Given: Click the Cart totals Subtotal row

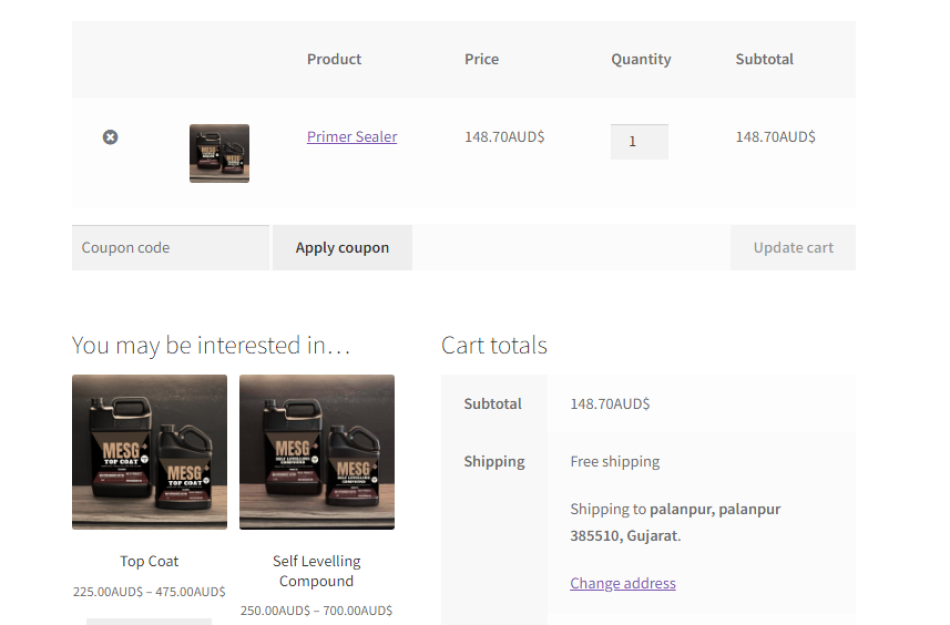Looking at the screenshot, I should point(493,404).
